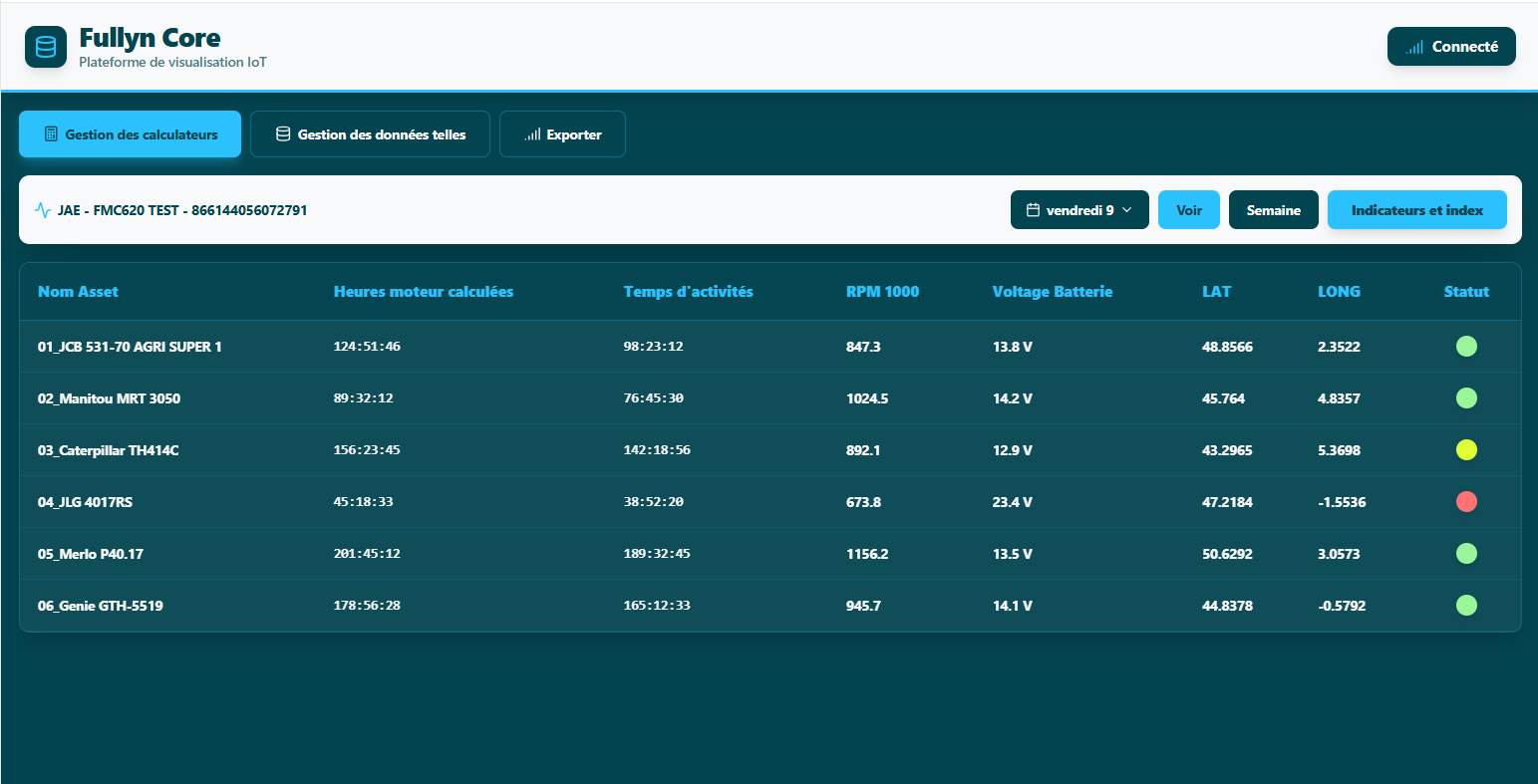Click green status dot for 05_Merlo P40.17
Image resolution: width=1538 pixels, height=784 pixels.
pyautogui.click(x=1466, y=554)
